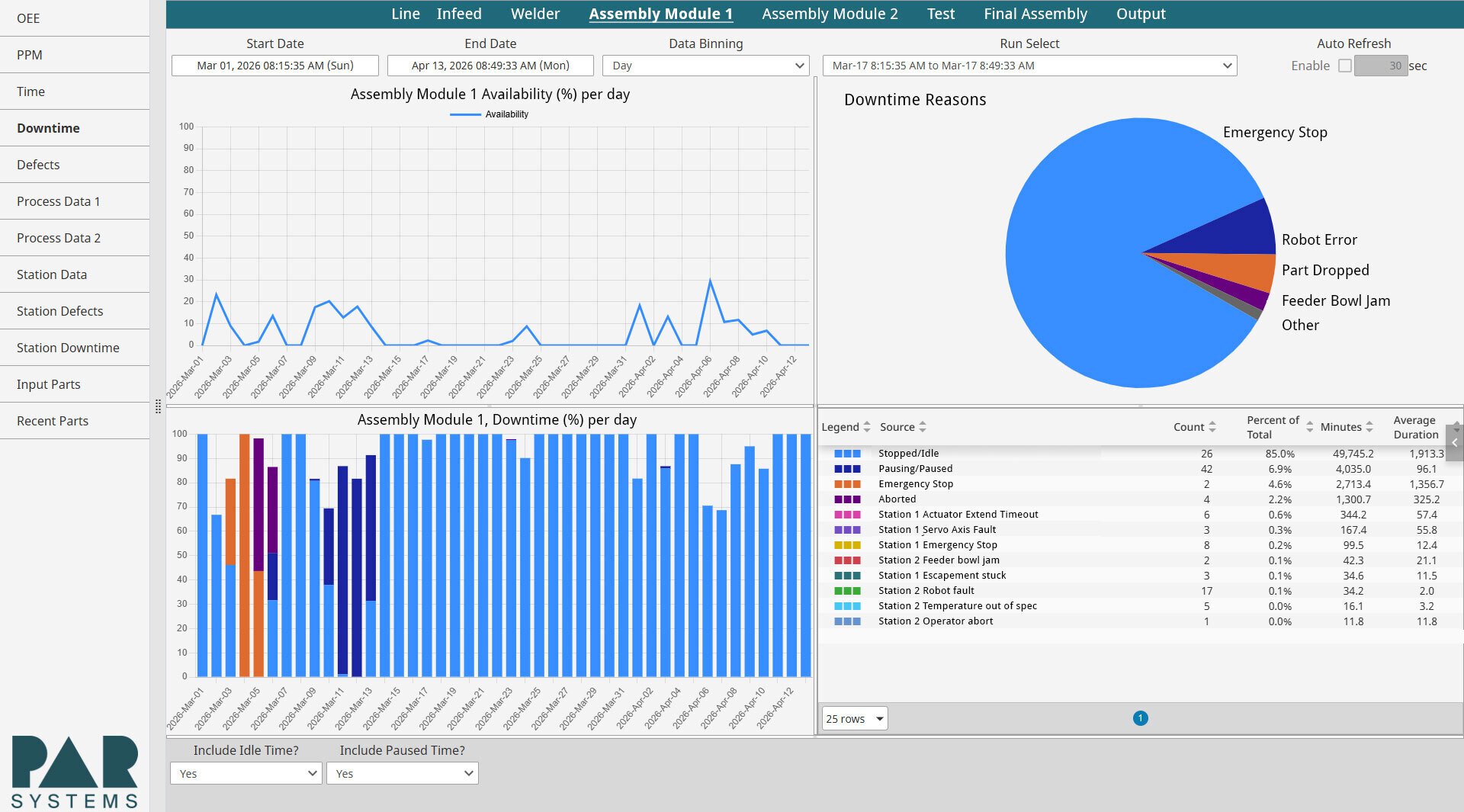Select the Assembly Module 1 tab
Viewport: 1464px width, 812px height.
click(661, 14)
